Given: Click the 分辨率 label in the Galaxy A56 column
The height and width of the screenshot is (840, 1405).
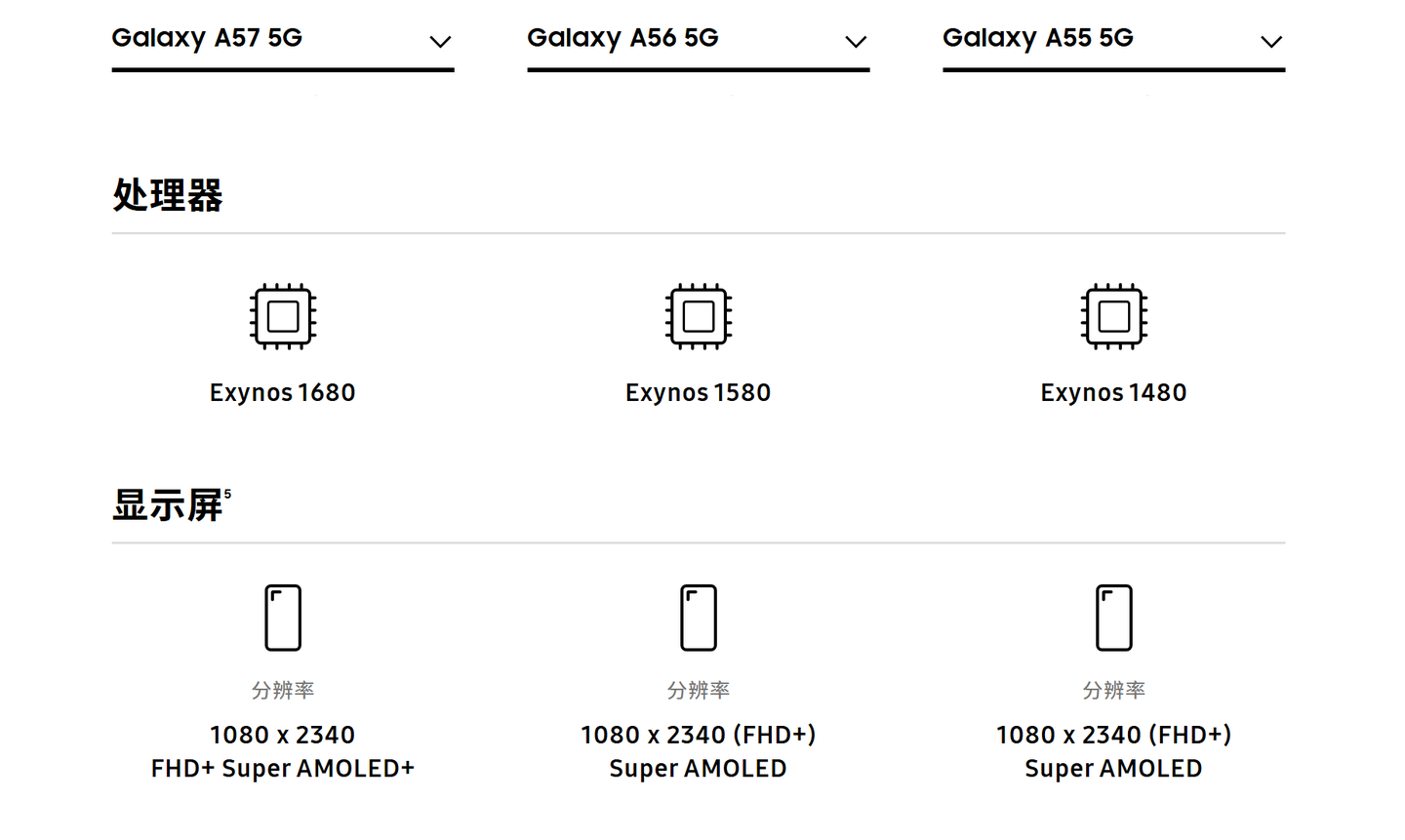Looking at the screenshot, I should pos(699,690).
